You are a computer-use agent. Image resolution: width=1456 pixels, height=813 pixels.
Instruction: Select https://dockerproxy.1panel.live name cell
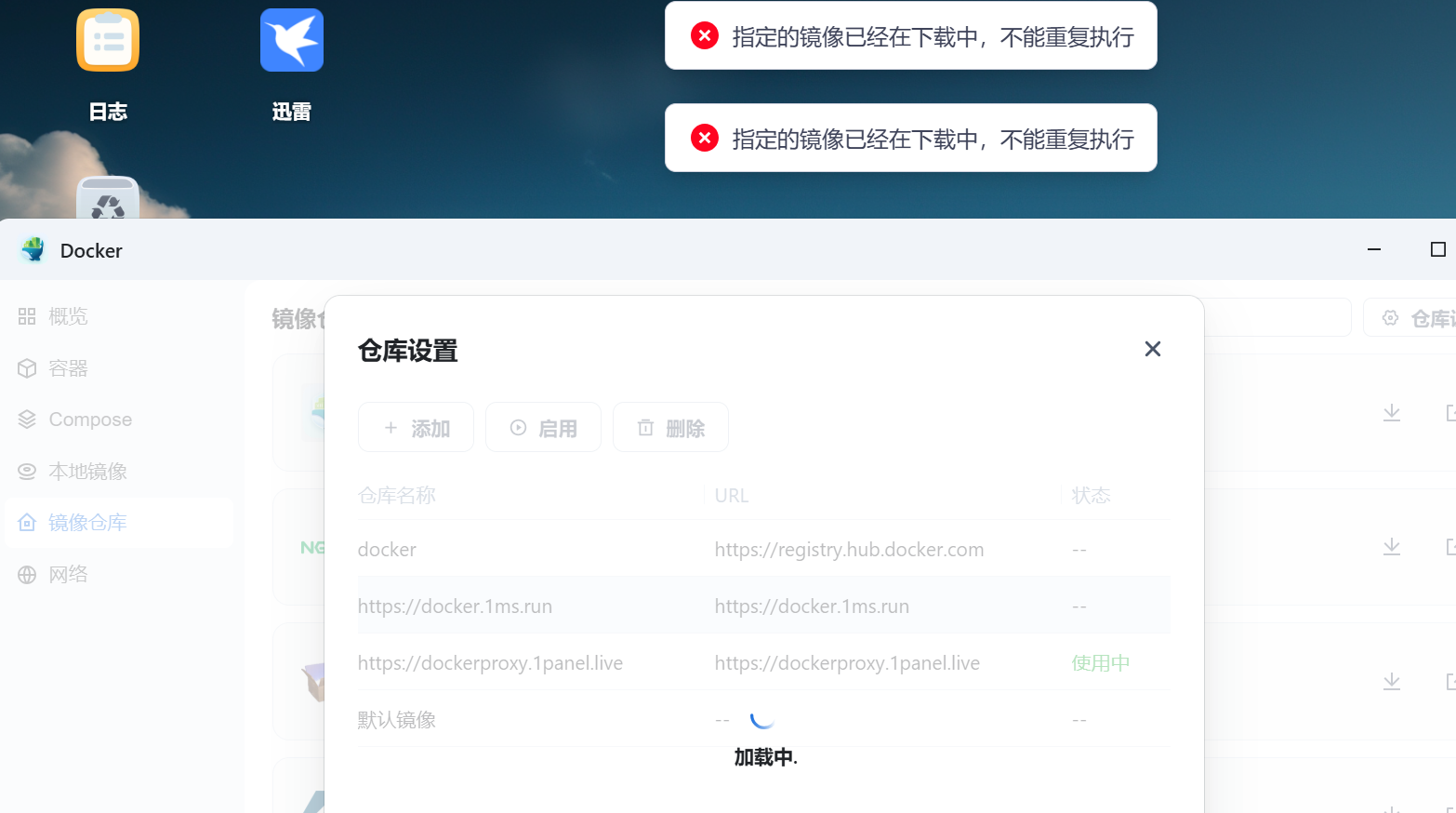490,663
